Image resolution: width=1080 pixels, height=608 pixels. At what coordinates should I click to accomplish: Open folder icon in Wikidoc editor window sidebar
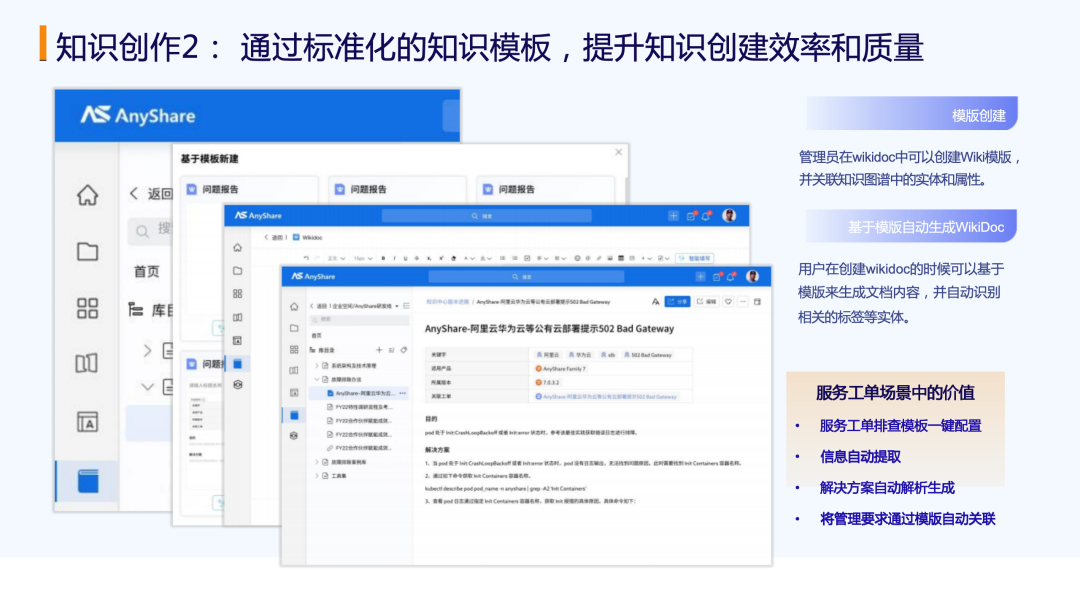(238, 271)
